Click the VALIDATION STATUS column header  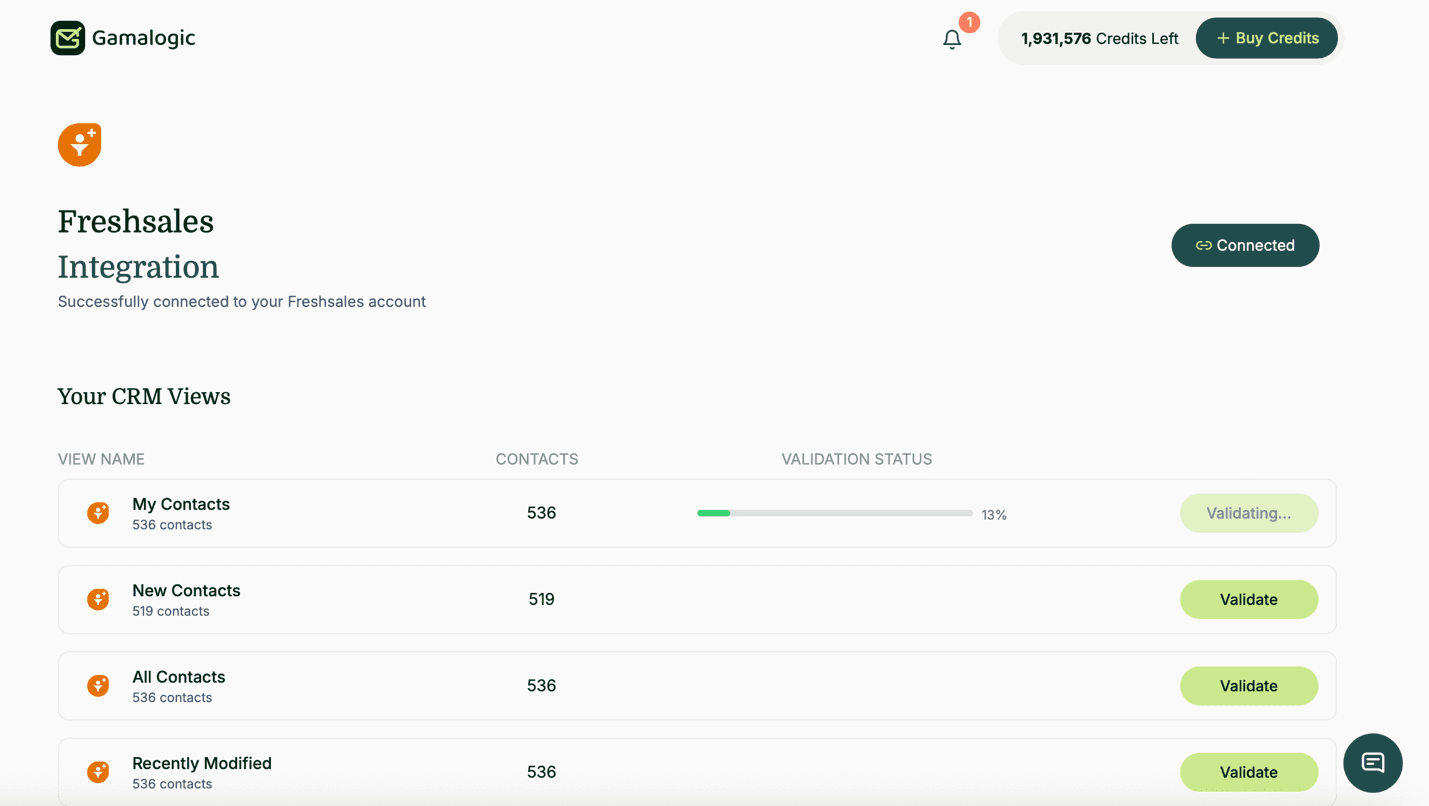point(857,459)
